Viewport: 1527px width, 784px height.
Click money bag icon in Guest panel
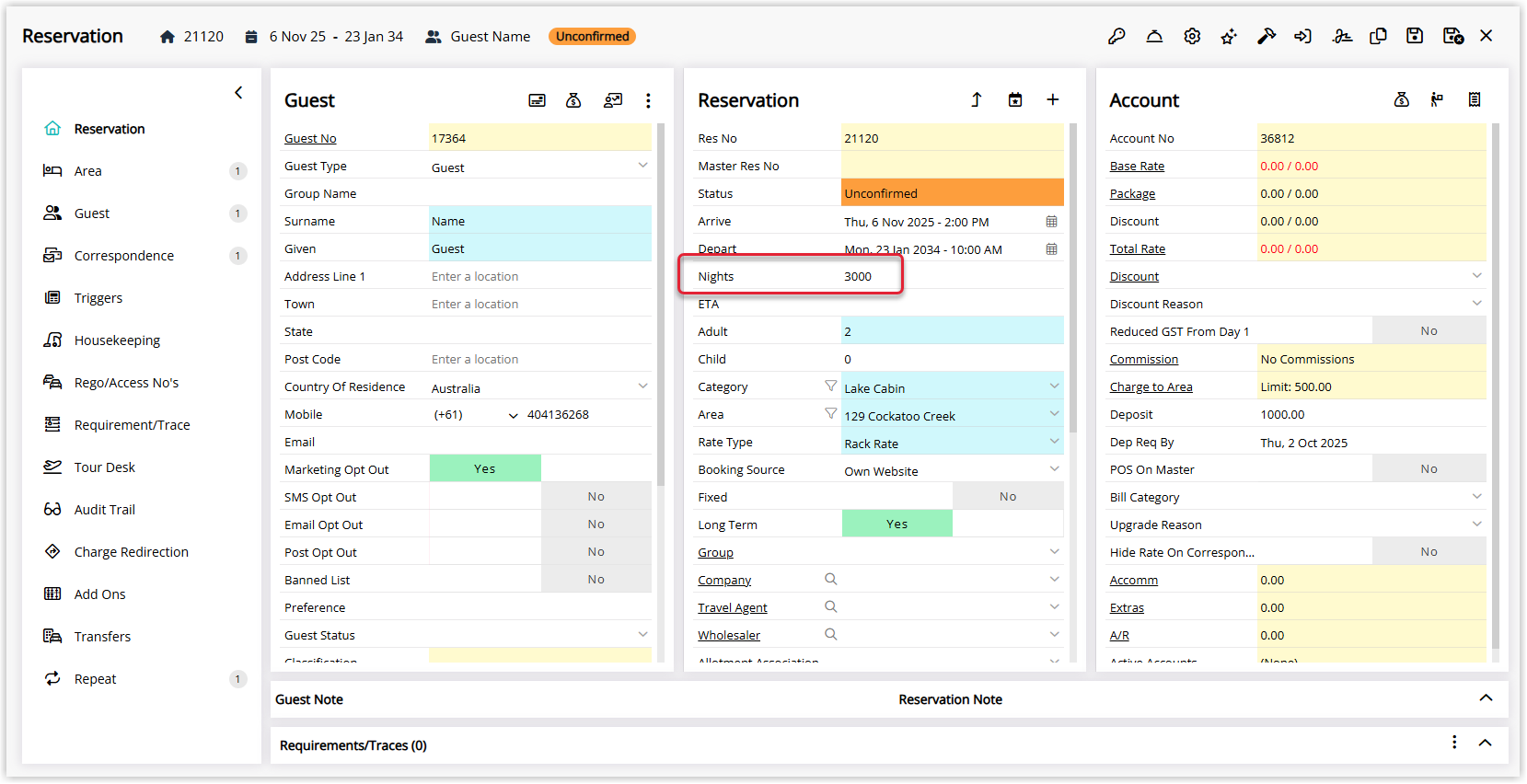click(573, 100)
